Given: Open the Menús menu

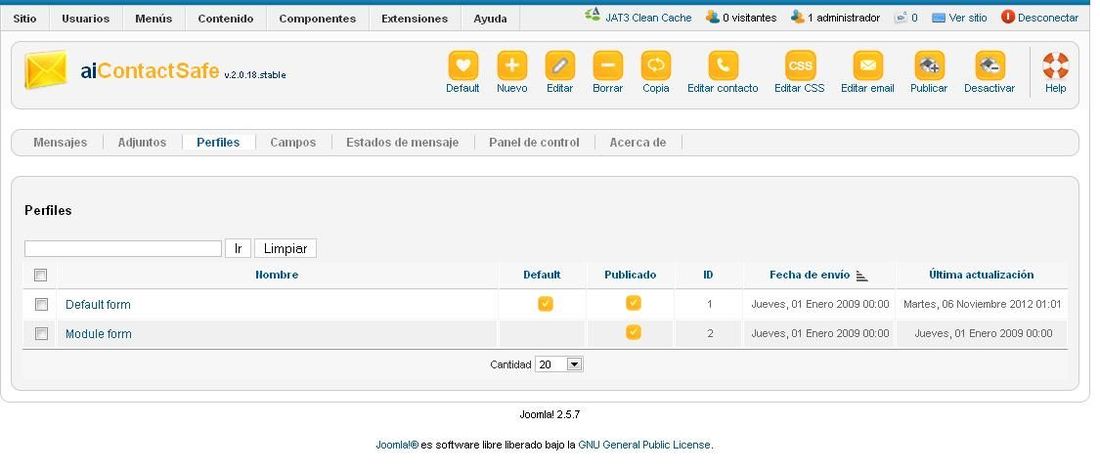Looking at the screenshot, I should 154,19.
